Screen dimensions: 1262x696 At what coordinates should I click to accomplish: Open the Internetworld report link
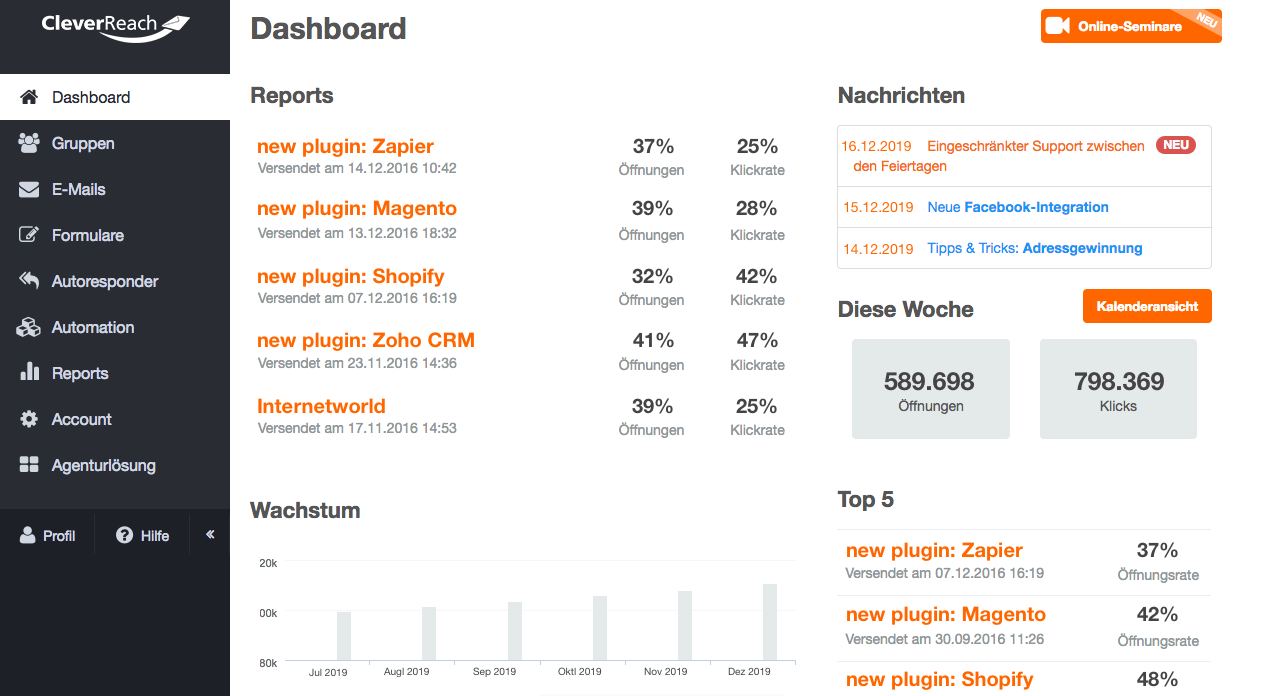[321, 406]
